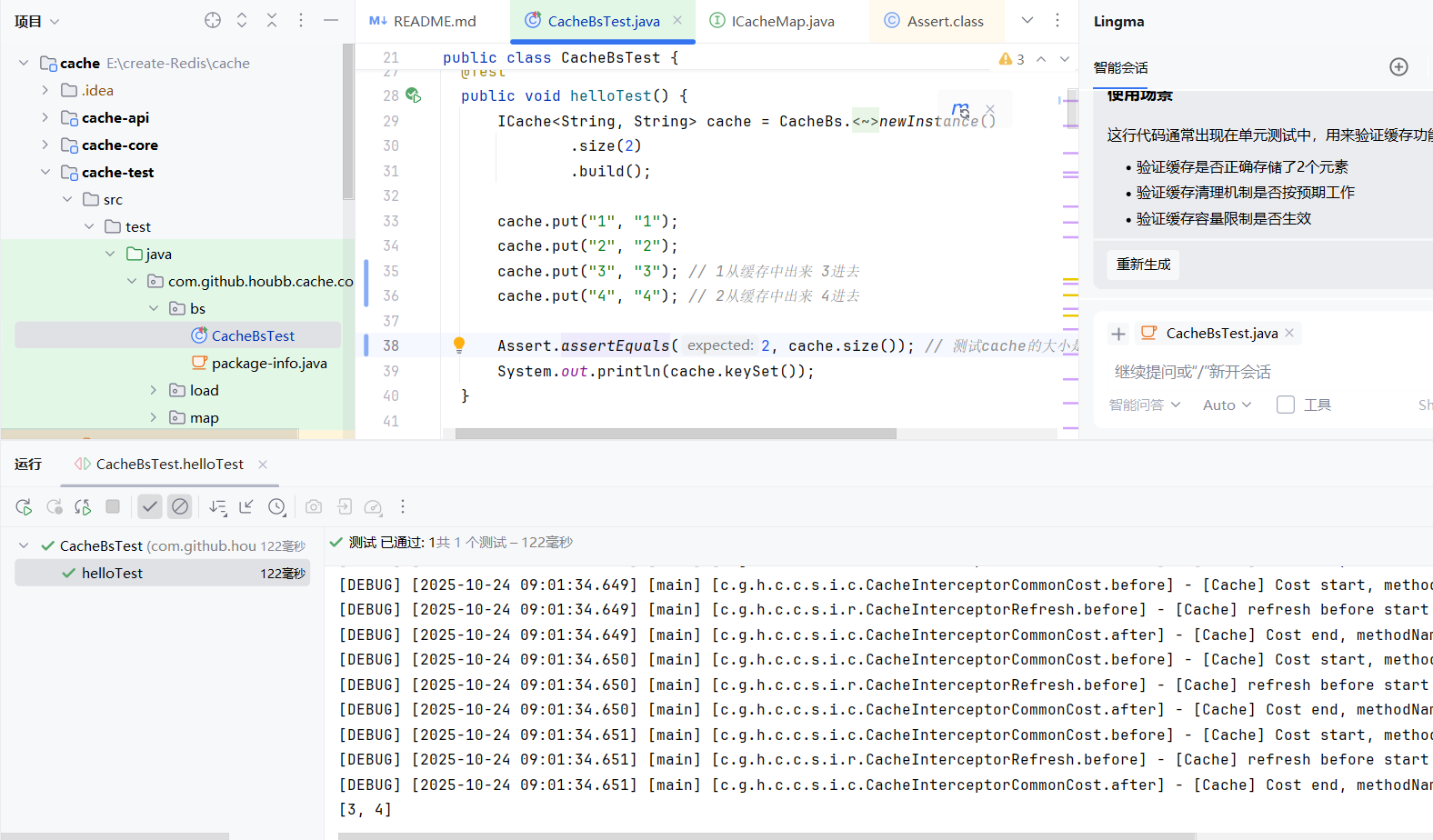Screen dimensions: 1433x840
Task: Click the editor horizontal scrollbar
Action: click(x=675, y=434)
